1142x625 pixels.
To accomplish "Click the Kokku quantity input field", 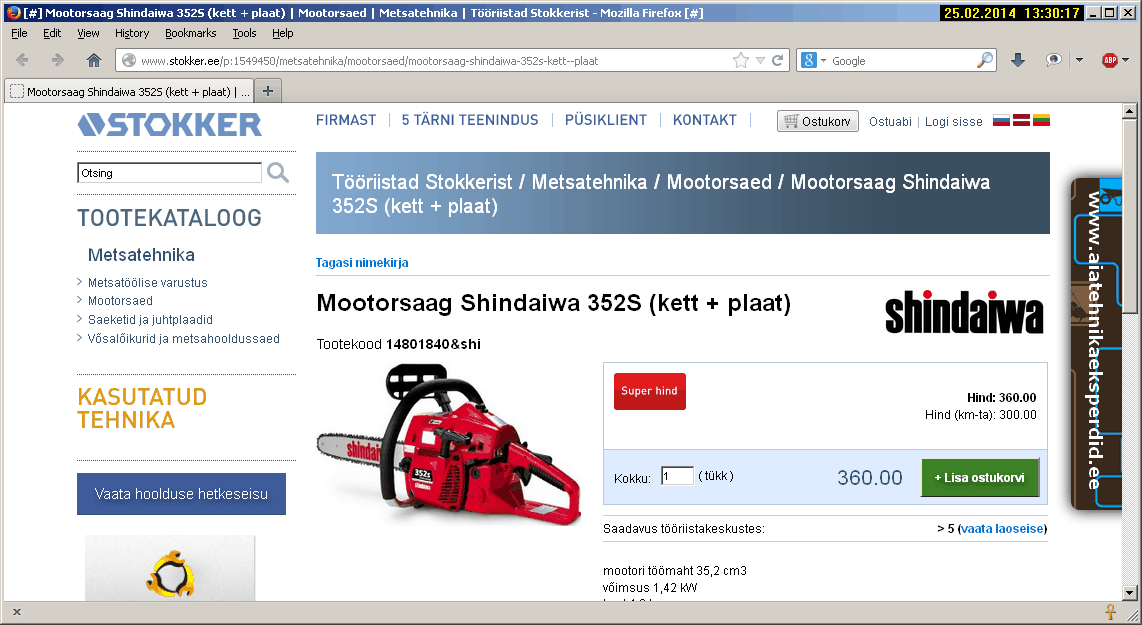I will [677, 476].
